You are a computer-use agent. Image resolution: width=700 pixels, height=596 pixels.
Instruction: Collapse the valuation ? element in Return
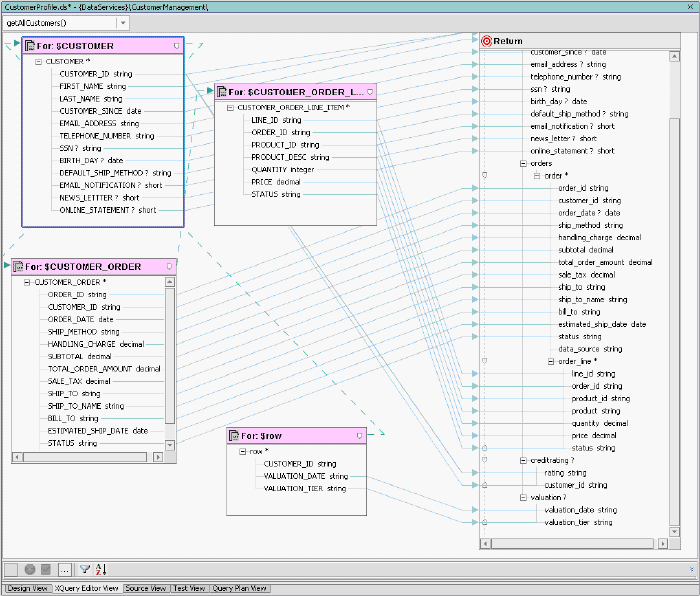(523, 497)
